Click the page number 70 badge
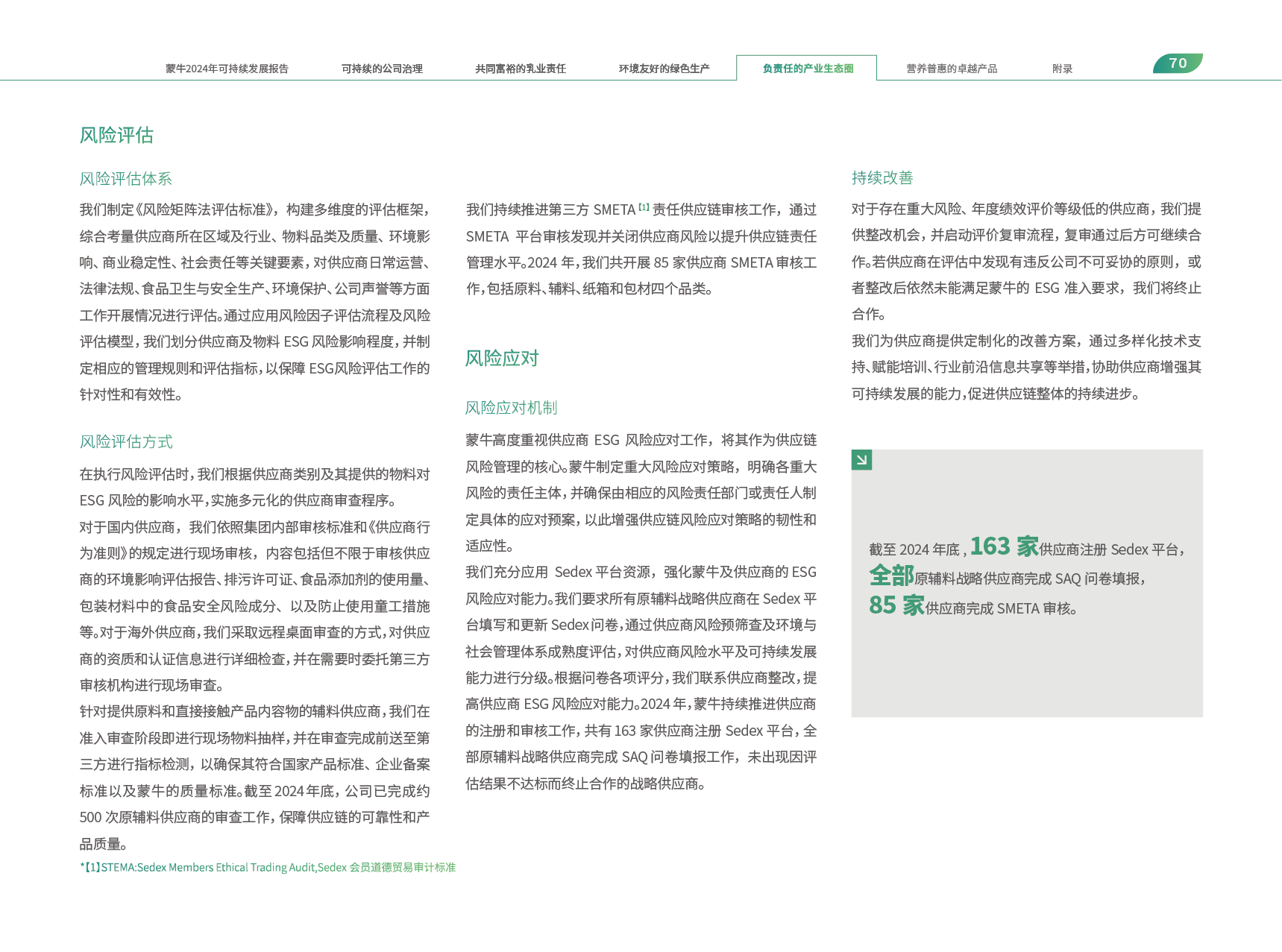This screenshot has height=952, width=1282. tap(1178, 63)
